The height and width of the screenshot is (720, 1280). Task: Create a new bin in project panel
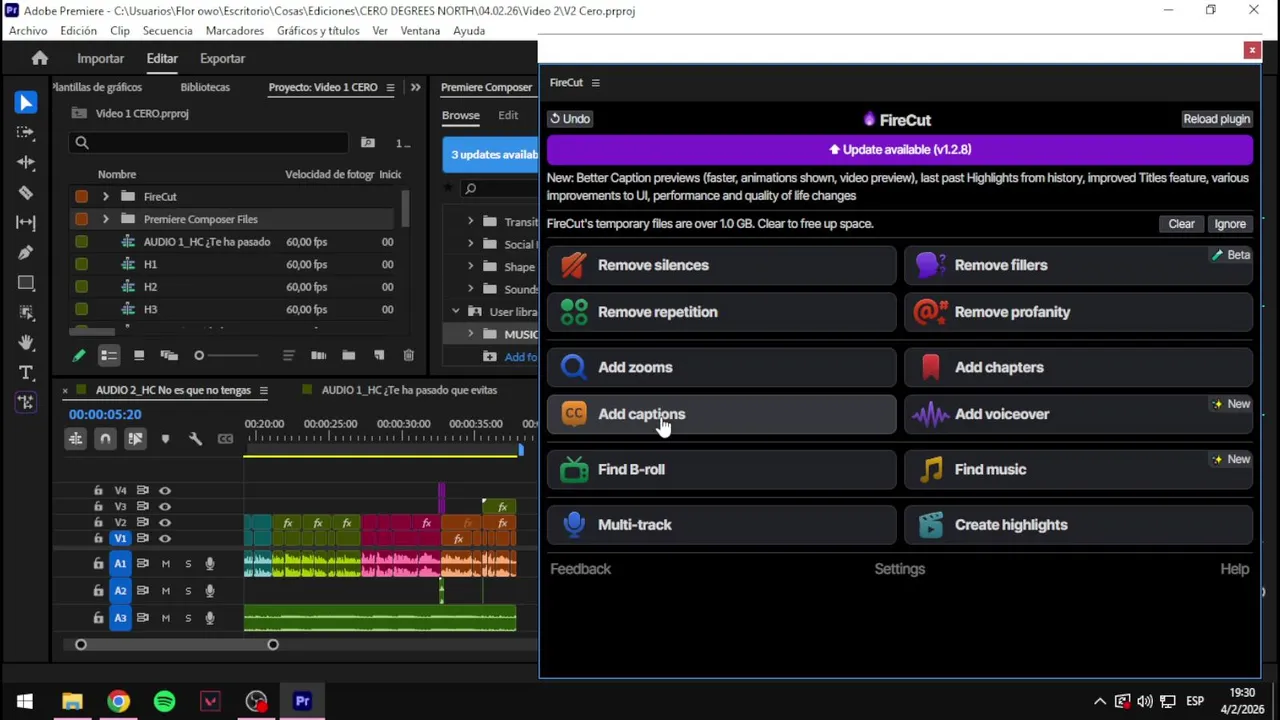(x=348, y=355)
